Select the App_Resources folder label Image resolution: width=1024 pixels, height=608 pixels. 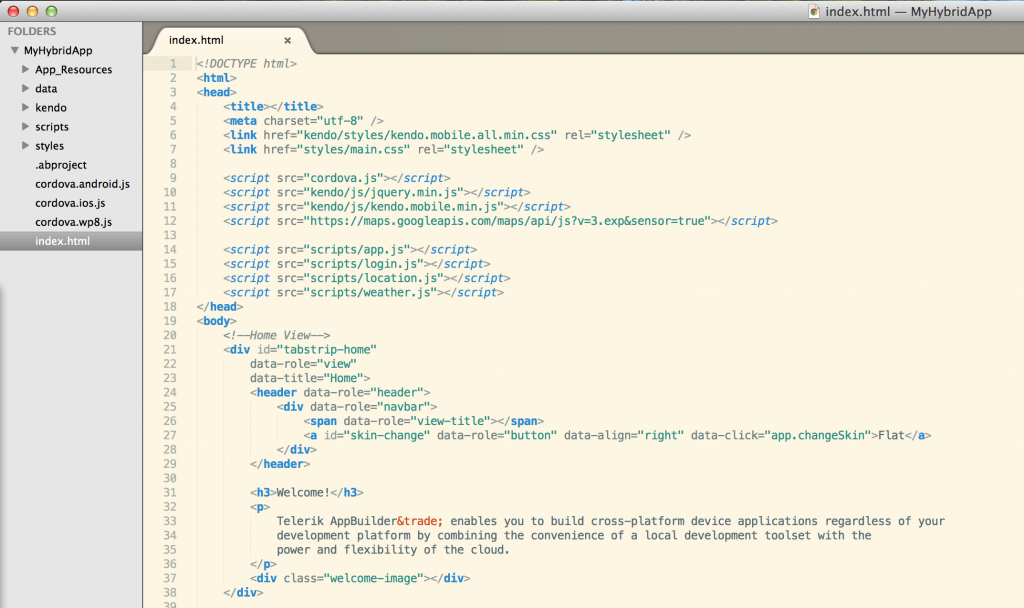tap(73, 69)
